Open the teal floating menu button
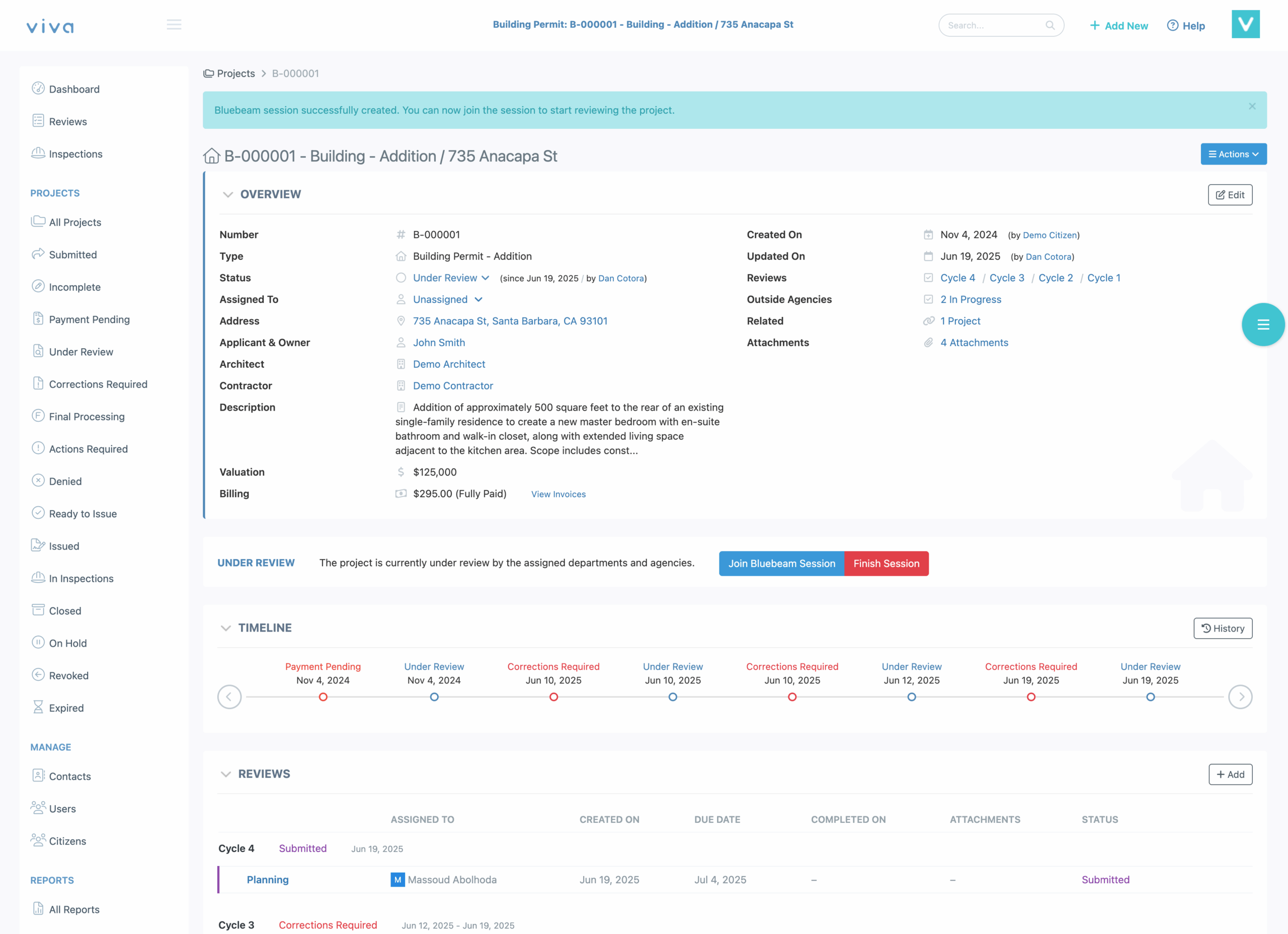The image size is (1288, 934). [1262, 325]
